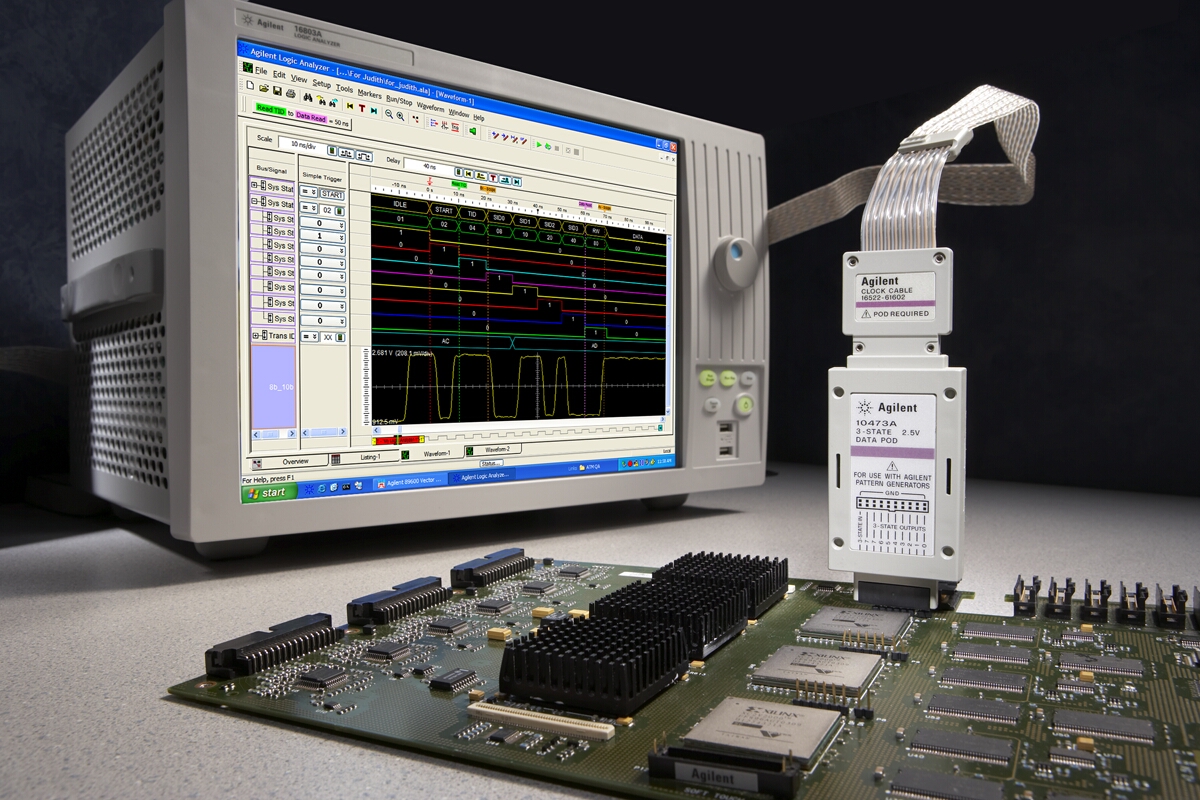This screenshot has height=800, width=1200.
Task: Click the New file icon in the toolbar
Action: (x=250, y=86)
